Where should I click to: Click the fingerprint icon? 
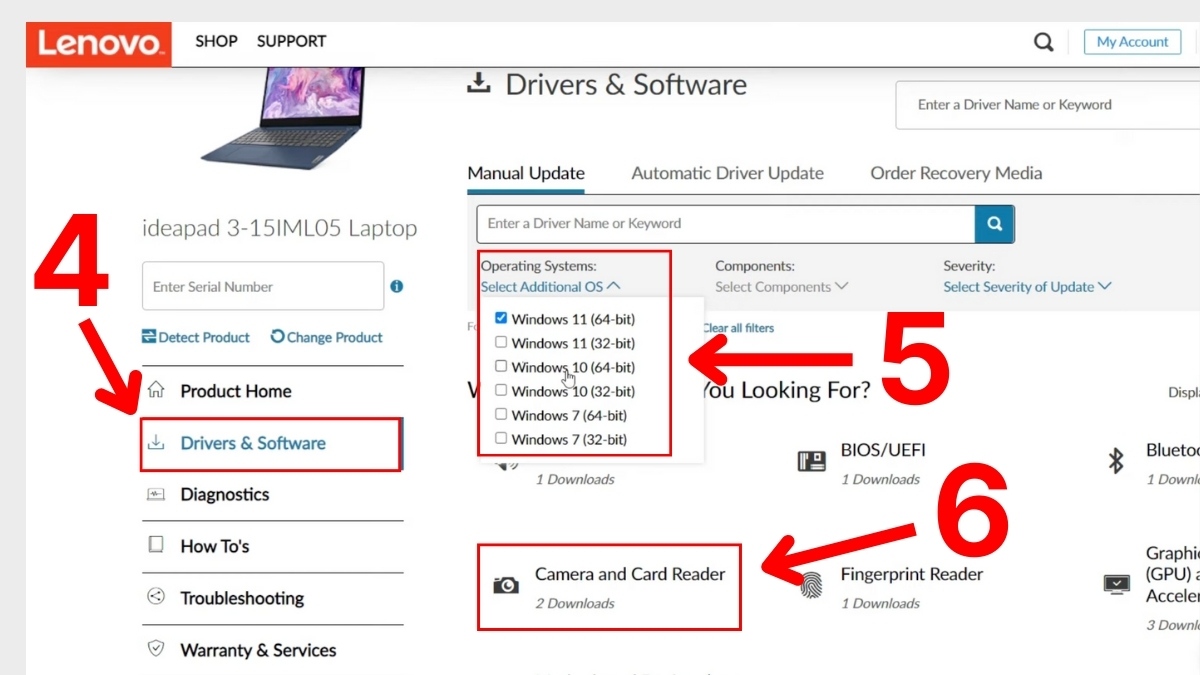pos(812,585)
